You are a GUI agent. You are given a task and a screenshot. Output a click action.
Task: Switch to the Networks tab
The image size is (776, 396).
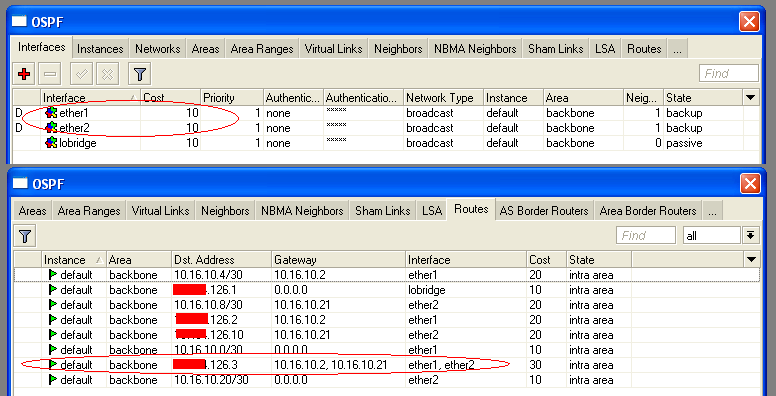158,49
